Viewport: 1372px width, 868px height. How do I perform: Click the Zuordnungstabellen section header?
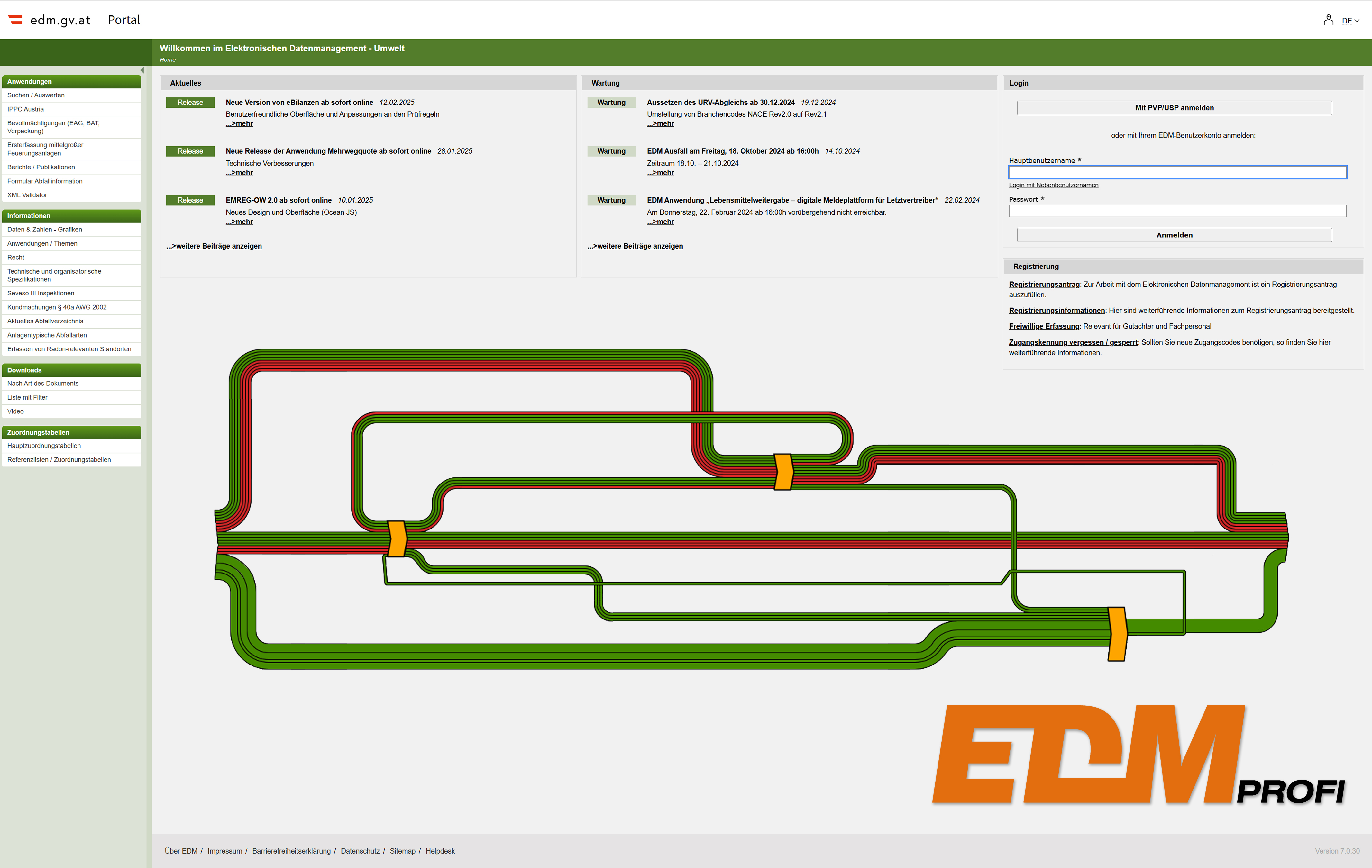pos(72,433)
